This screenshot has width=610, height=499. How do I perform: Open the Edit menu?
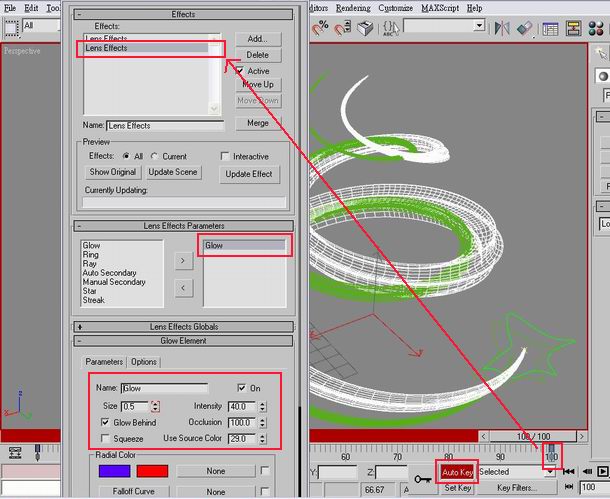(x=32, y=8)
